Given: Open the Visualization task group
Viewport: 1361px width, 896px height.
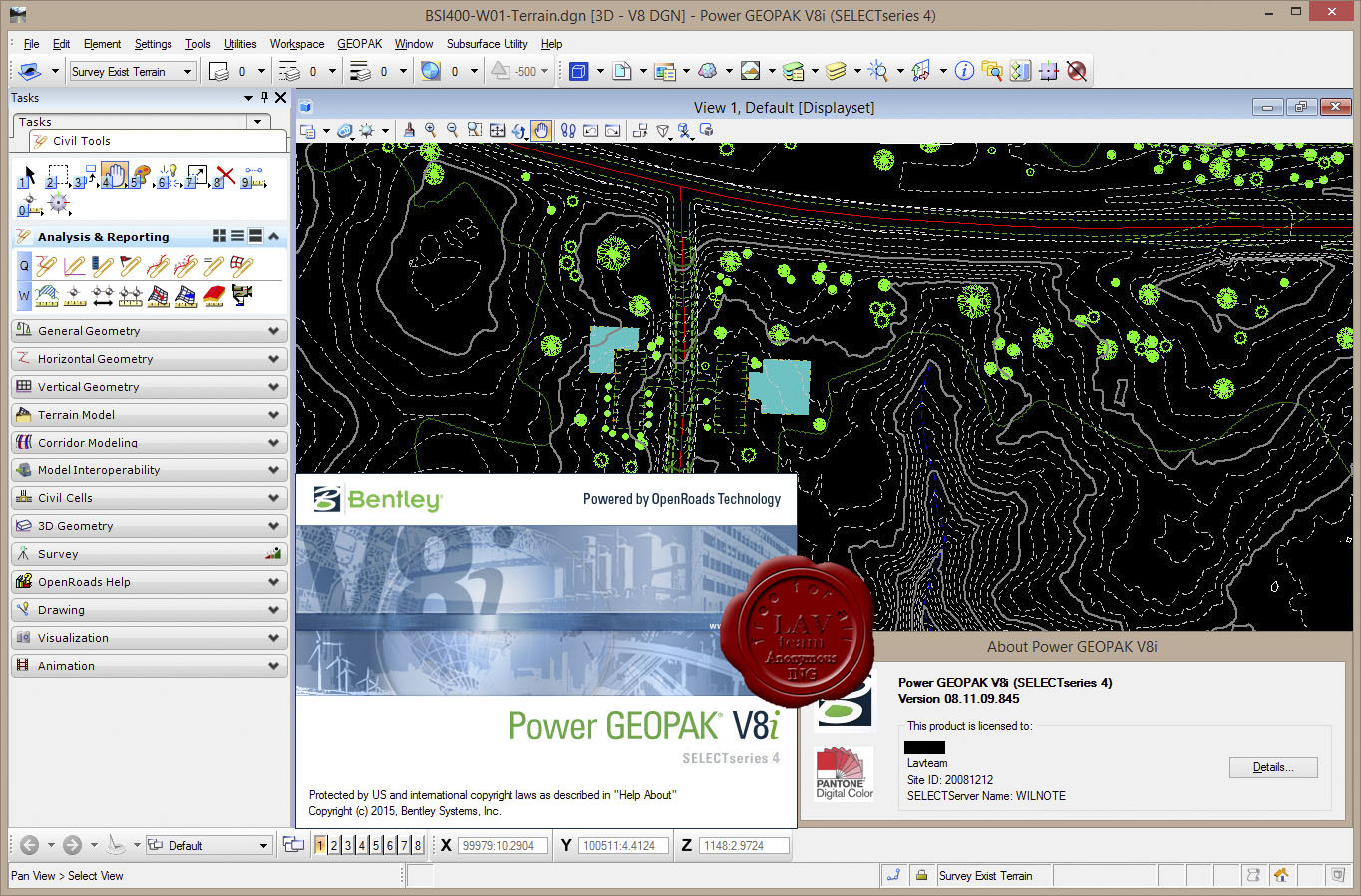Looking at the screenshot, I should 150,638.
